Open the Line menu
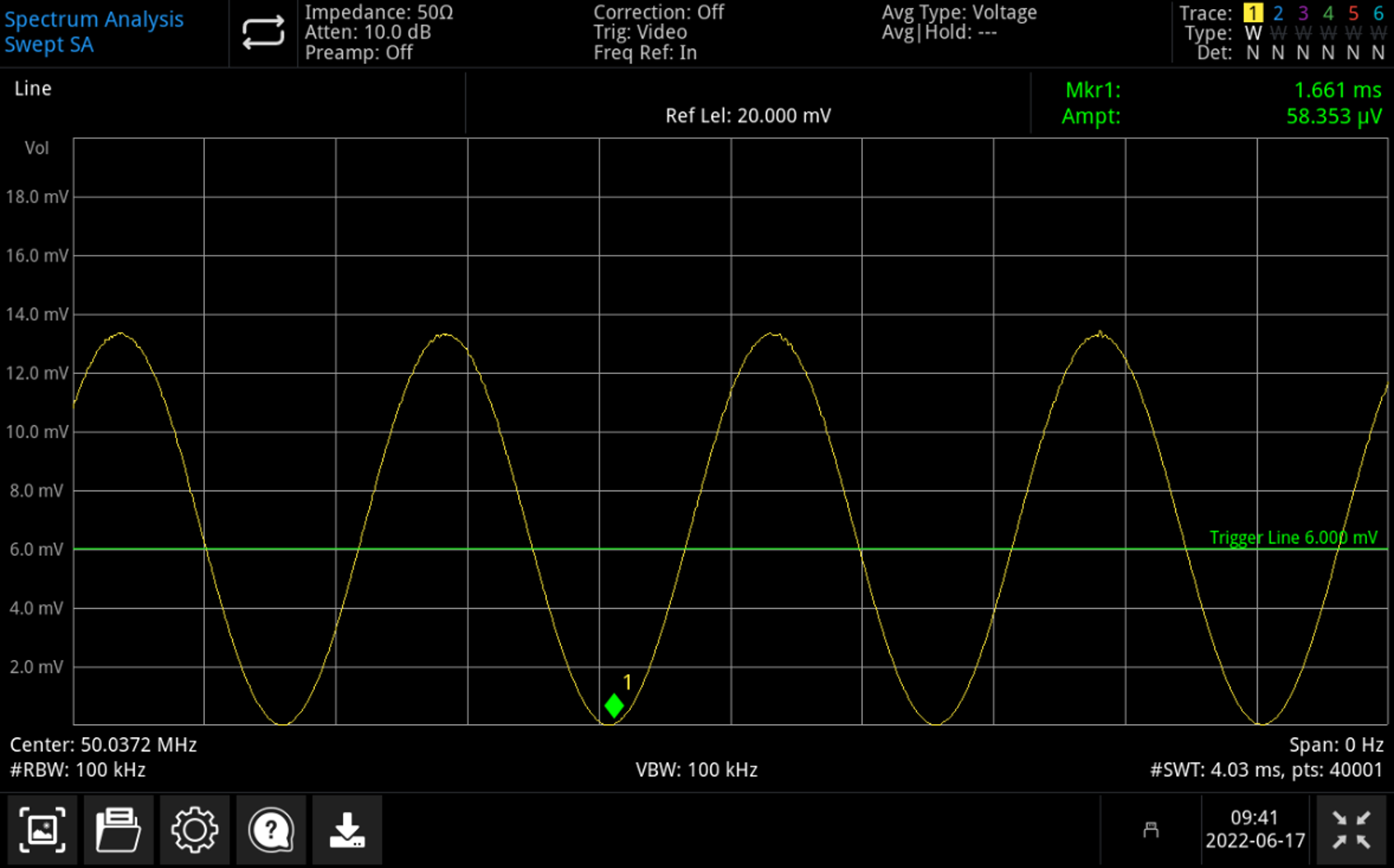Screen dimensions: 1394x868 [x=33, y=88]
